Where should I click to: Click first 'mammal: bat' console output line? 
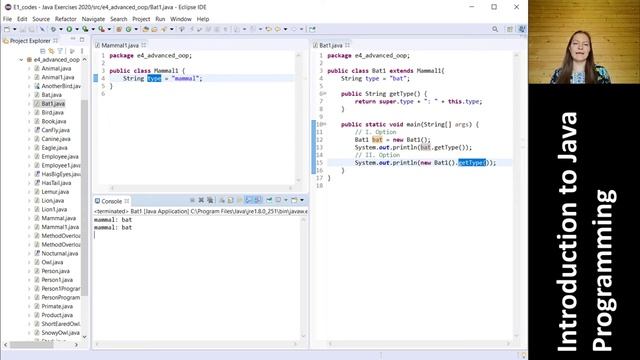coord(113,220)
